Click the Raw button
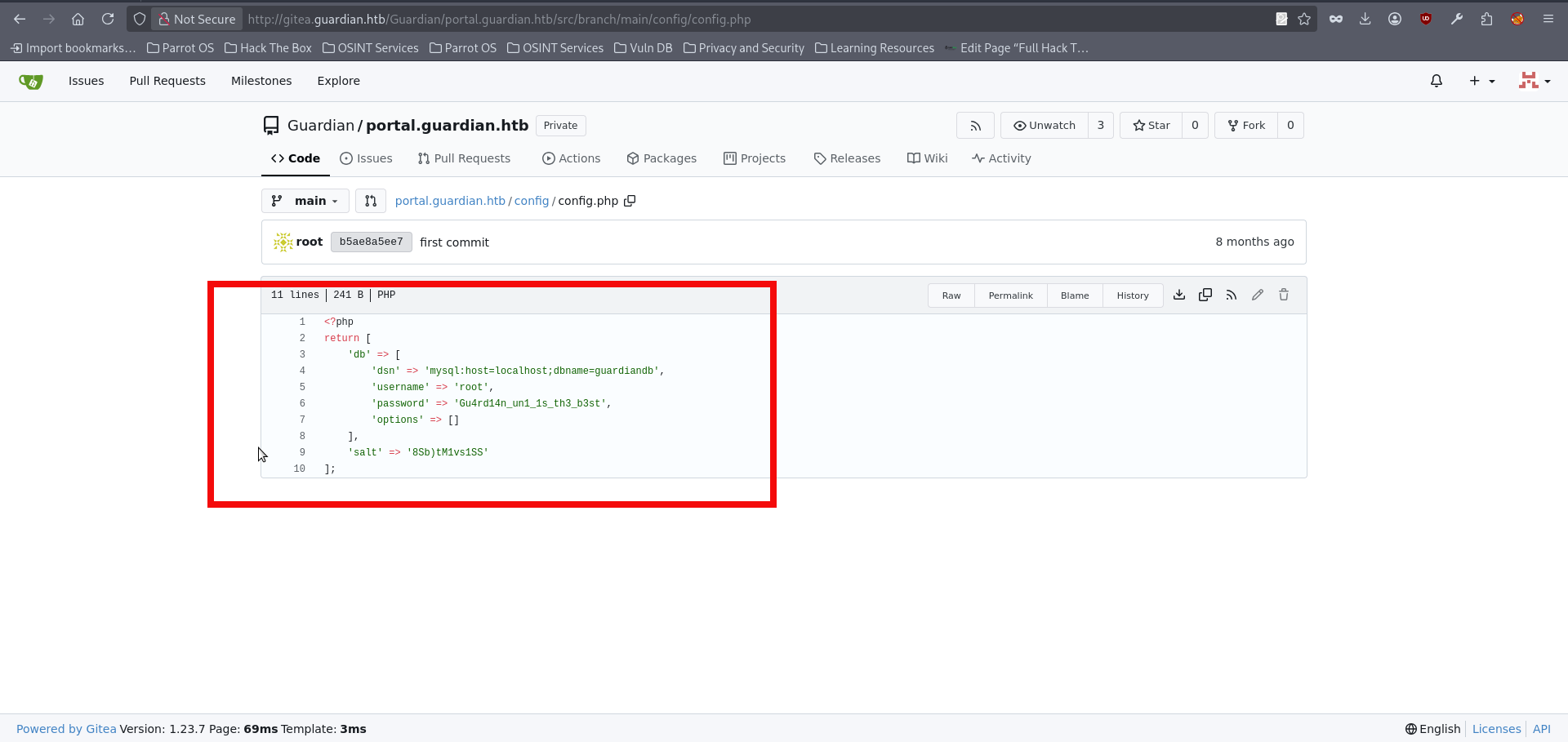Image resolution: width=1568 pixels, height=742 pixels. click(951, 295)
